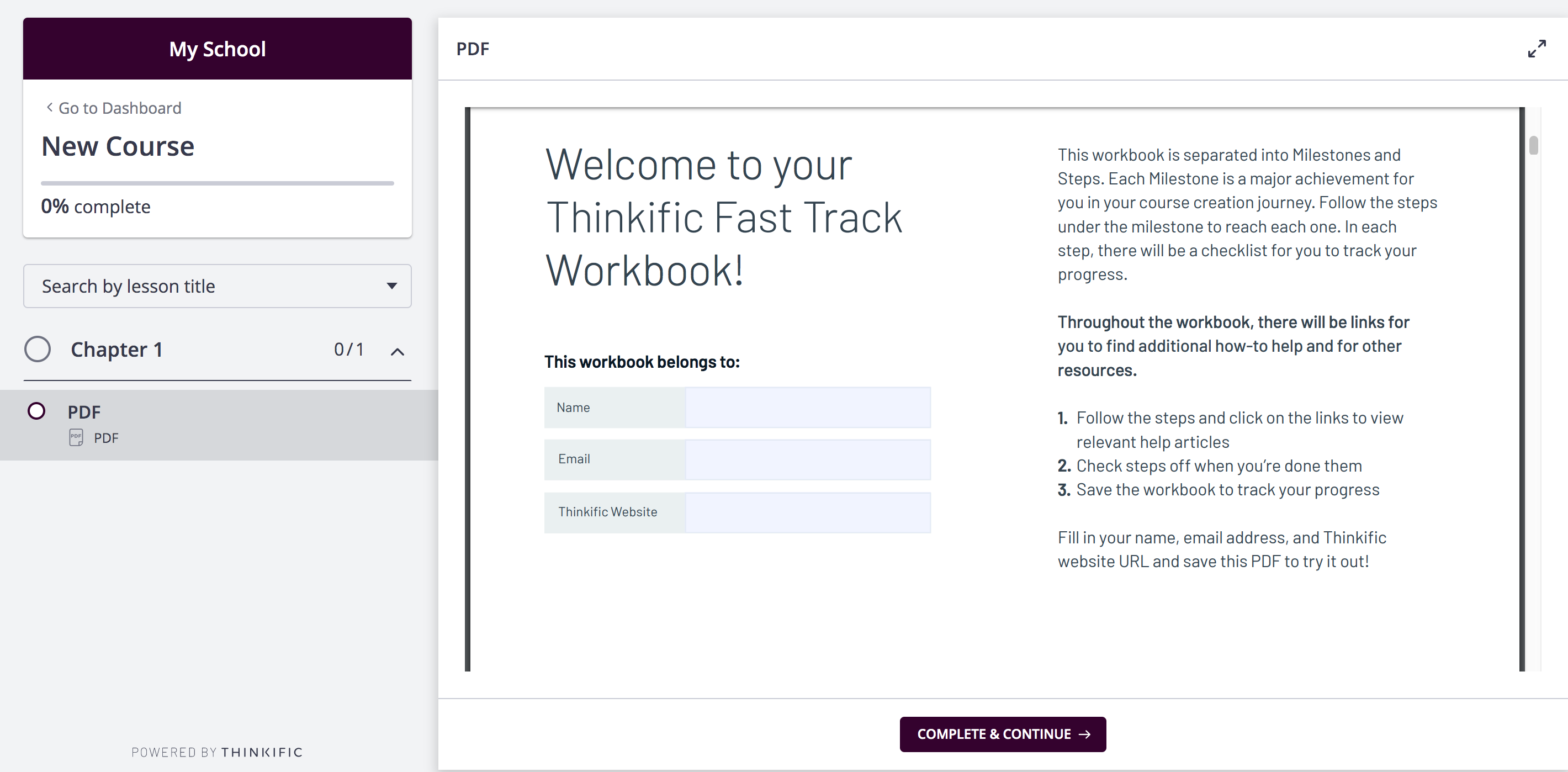Screen dimensions: 1568x772
Task: Mark the PDF lesson circle complete
Action: (36, 411)
